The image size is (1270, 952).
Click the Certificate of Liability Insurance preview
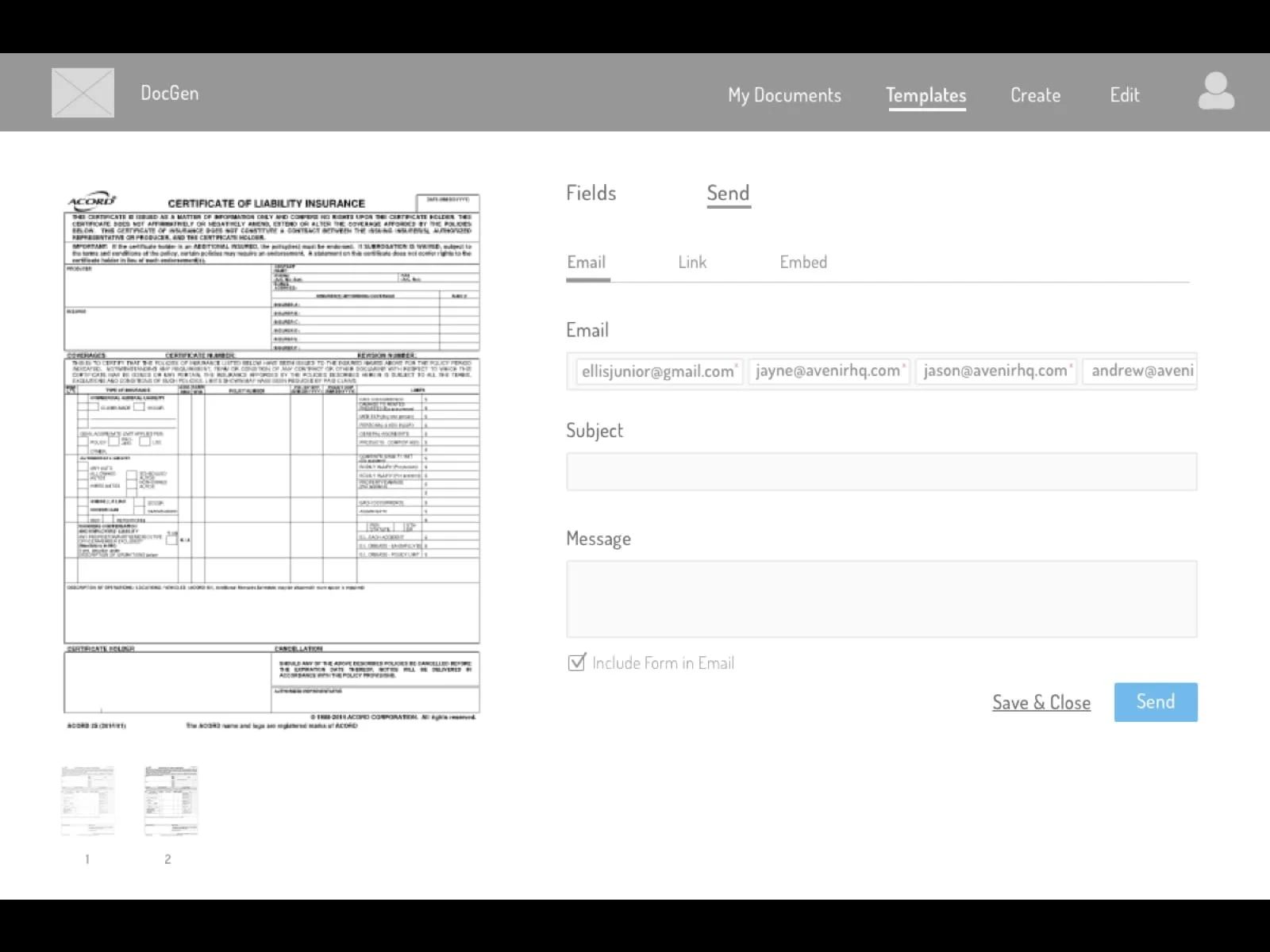pos(271,460)
